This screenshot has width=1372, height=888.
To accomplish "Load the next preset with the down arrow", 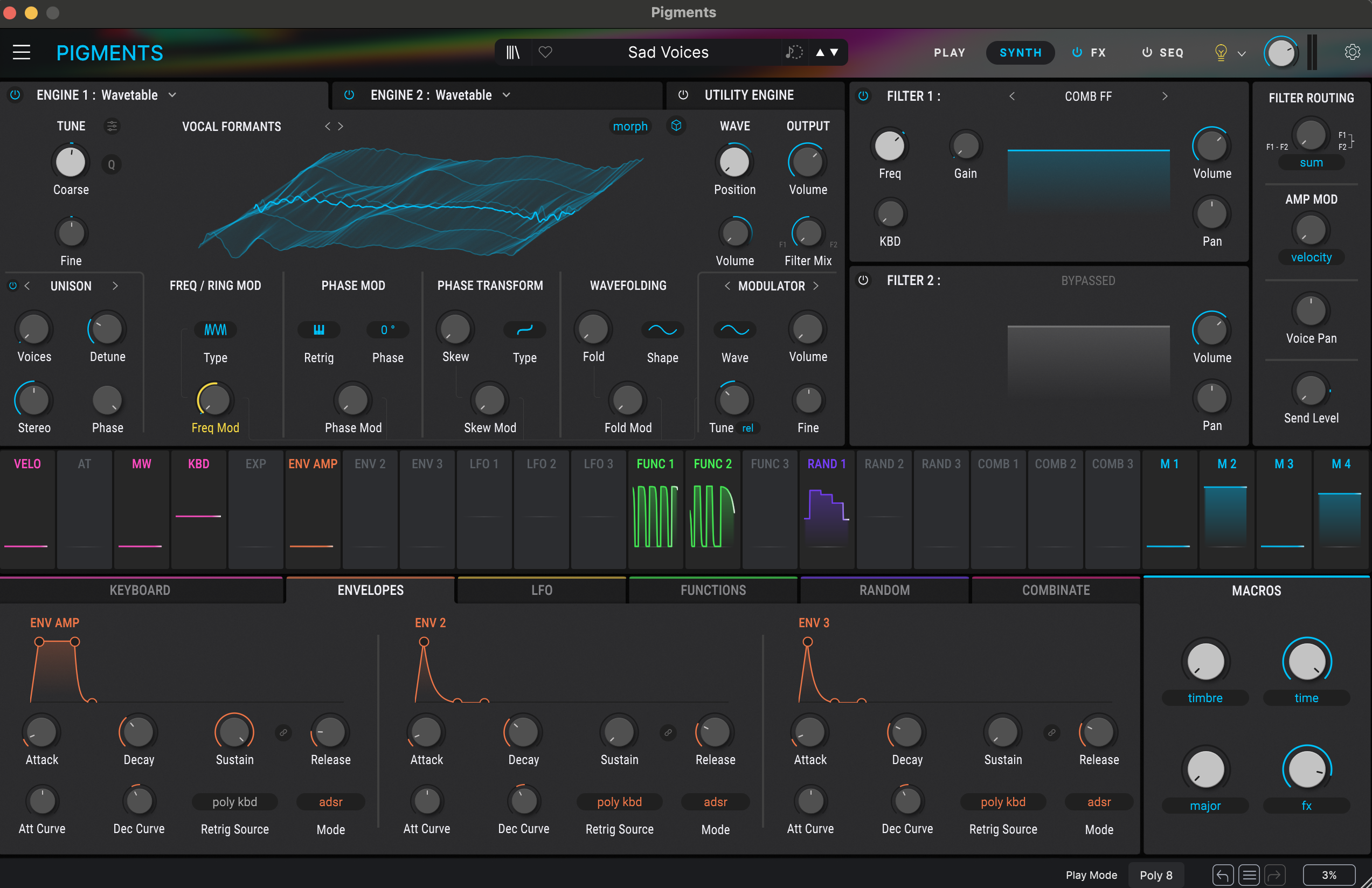I will pyautogui.click(x=834, y=52).
